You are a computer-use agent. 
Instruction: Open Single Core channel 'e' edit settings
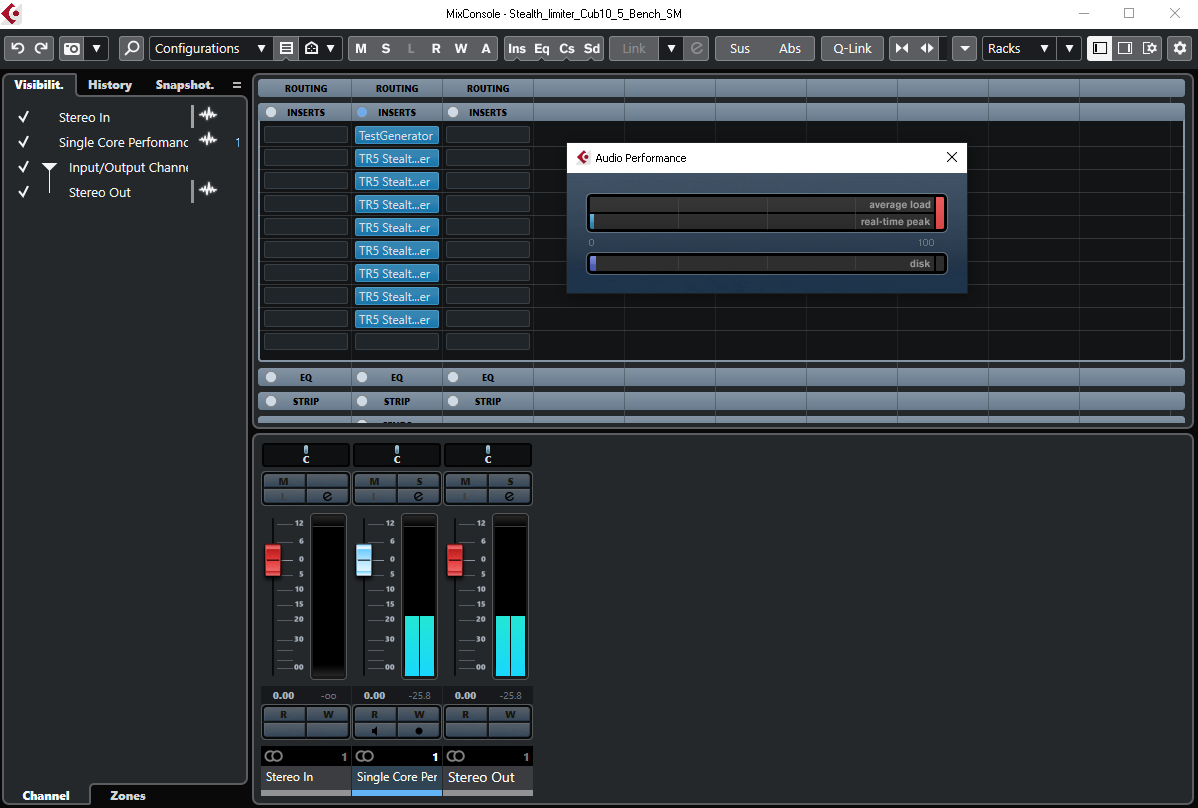coord(419,496)
